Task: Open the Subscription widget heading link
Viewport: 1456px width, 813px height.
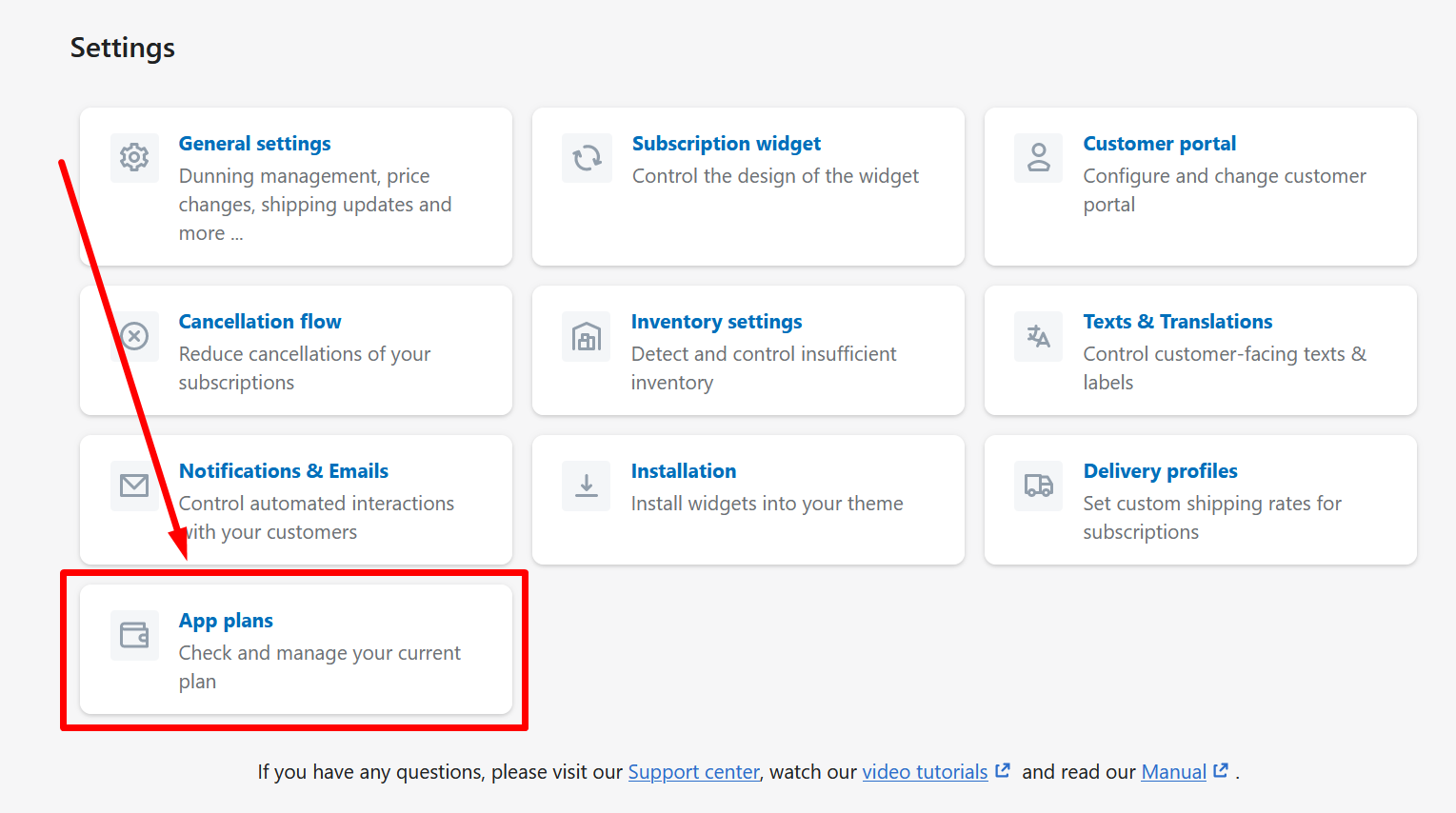Action: (726, 144)
